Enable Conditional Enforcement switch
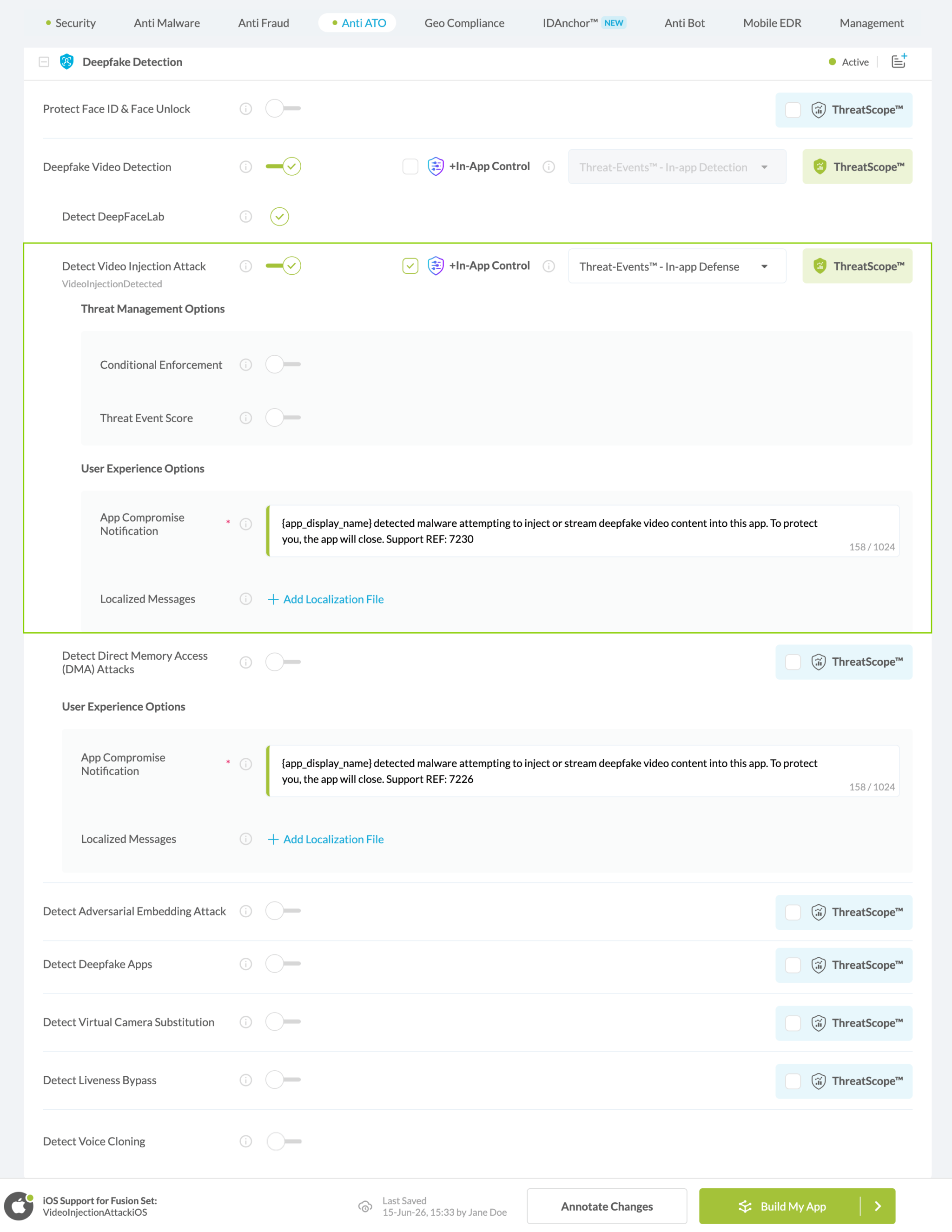 [x=283, y=364]
